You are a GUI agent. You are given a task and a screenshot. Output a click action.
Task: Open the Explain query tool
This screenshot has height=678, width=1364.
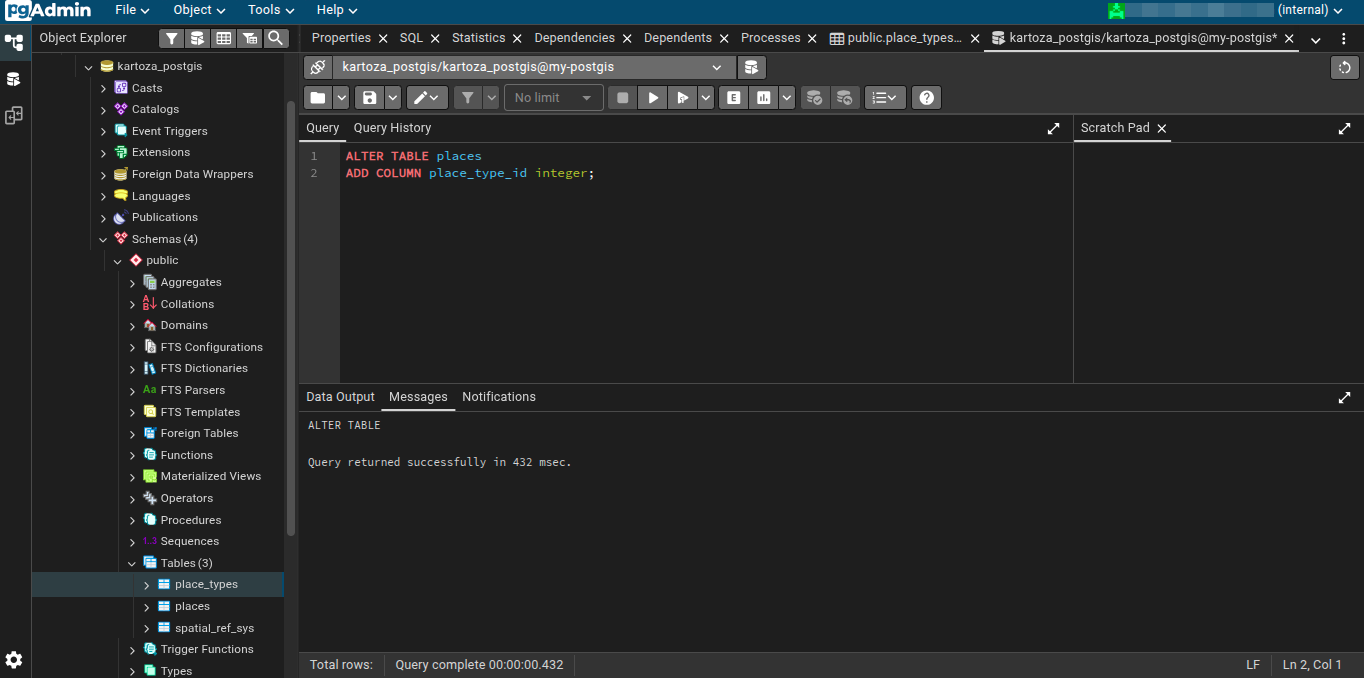(734, 98)
